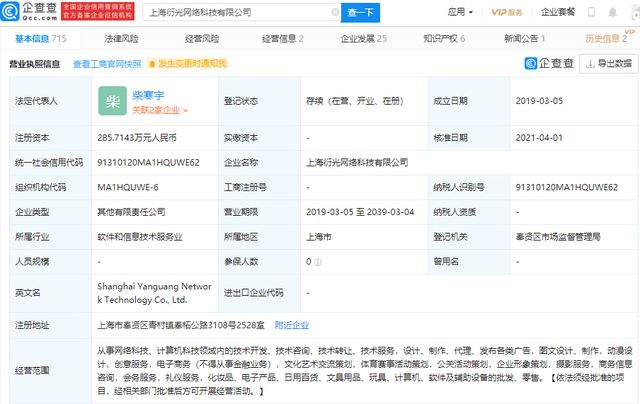Switch to 经营信息 2 tab
This screenshot has width=640, height=404.
(282, 39)
